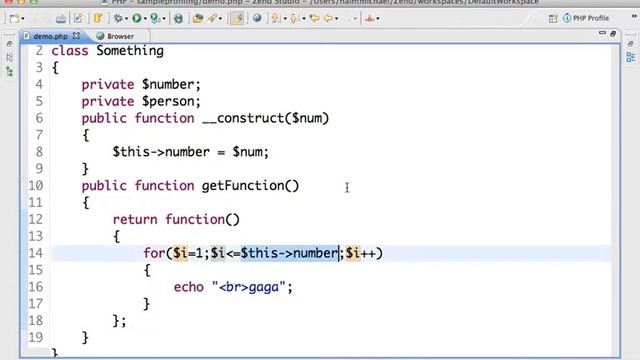Click the string "<br>gaga" on line 16
The image size is (640, 360).
pos(249,287)
